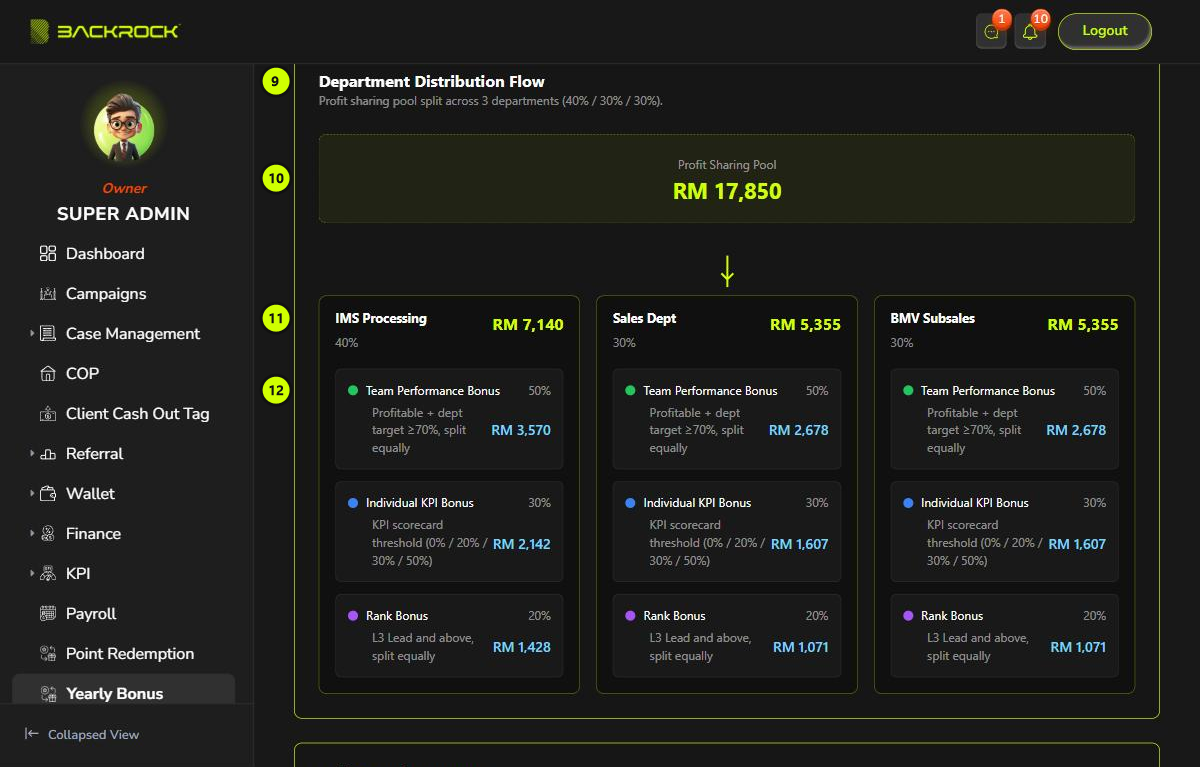Image resolution: width=1200 pixels, height=767 pixels.
Task: Select the BMV Subsales card title
Action: point(933,318)
